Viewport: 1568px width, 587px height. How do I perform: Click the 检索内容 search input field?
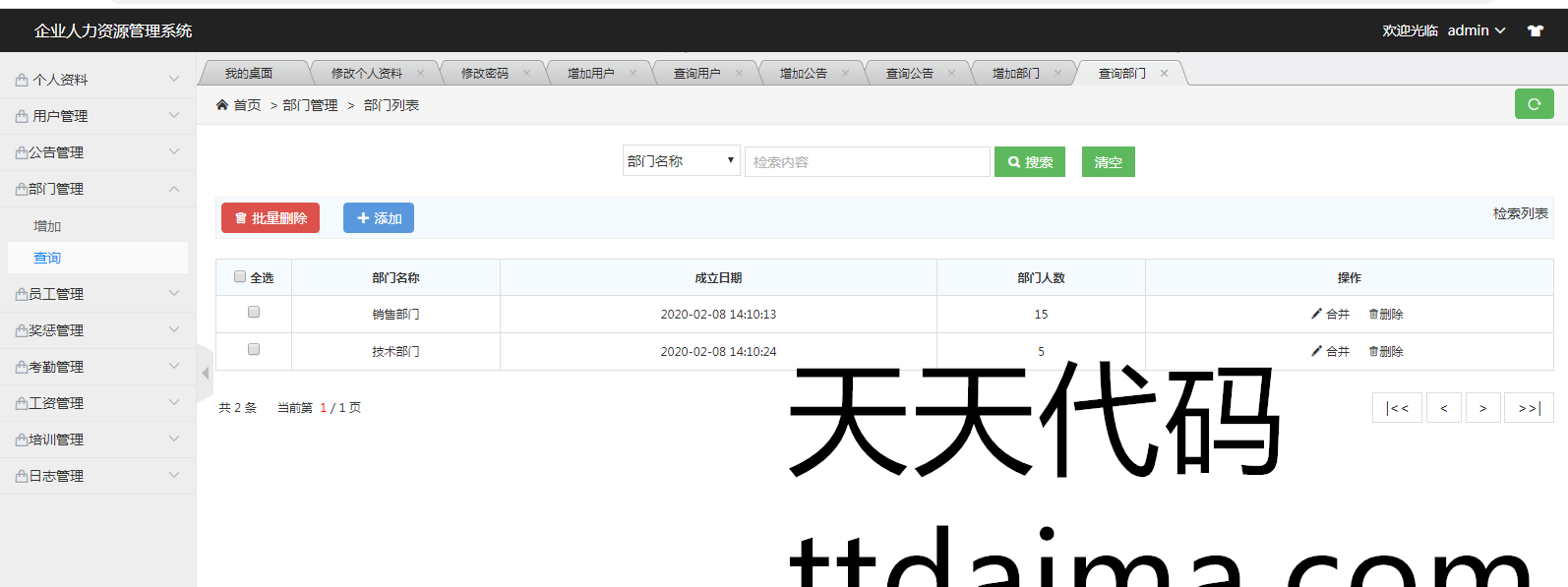tap(867, 162)
